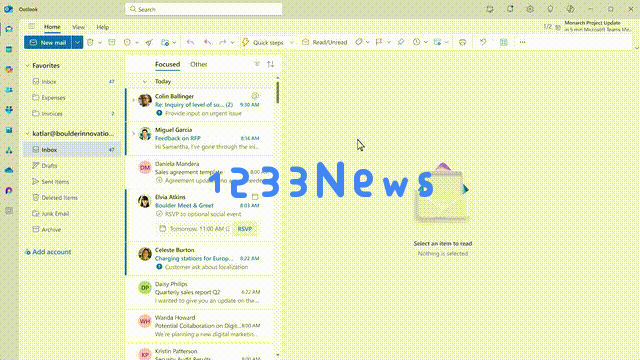
Task: Toggle the Pin icon in the ribbon
Action: point(401,42)
